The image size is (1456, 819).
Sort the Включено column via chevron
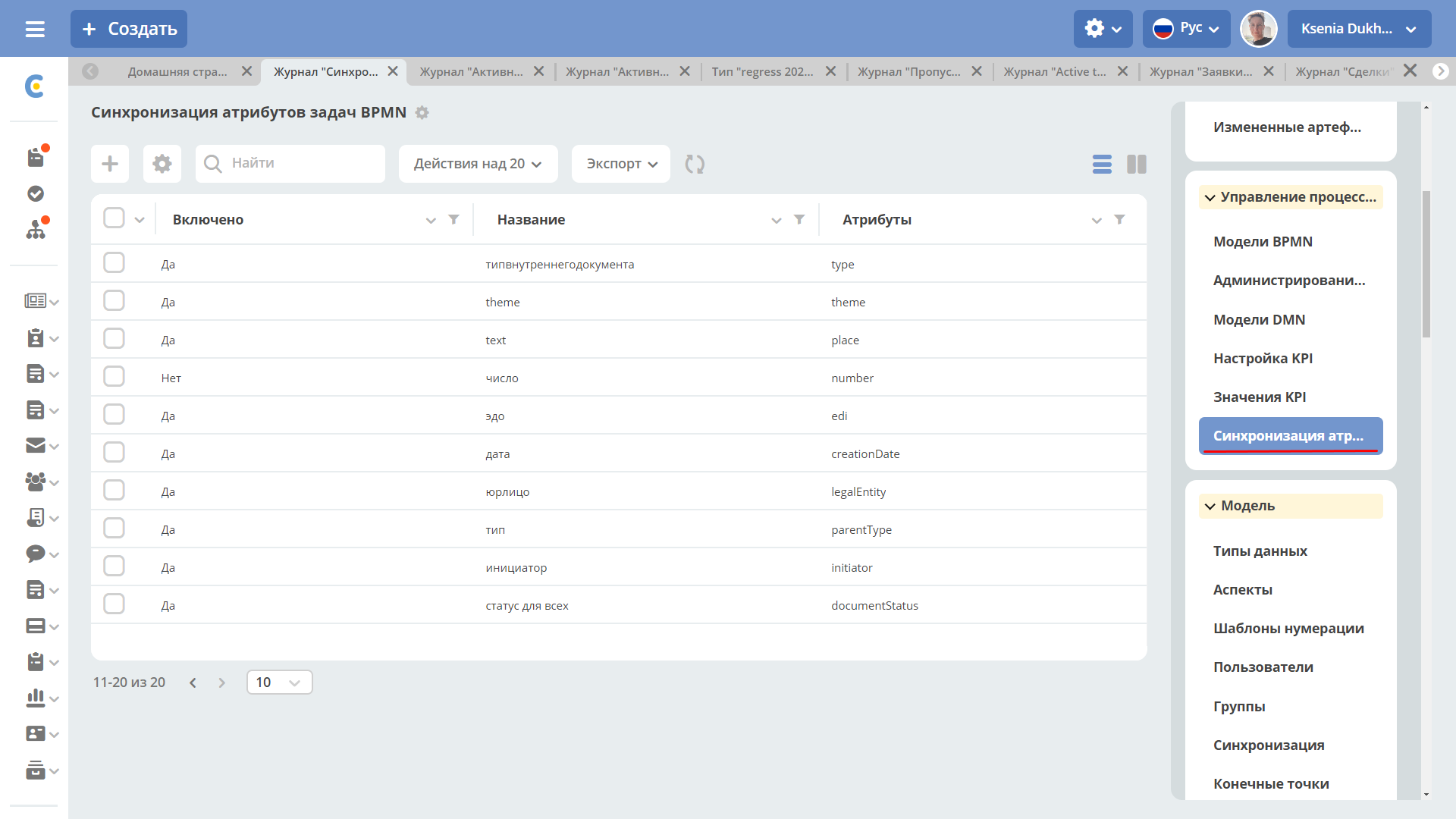click(x=431, y=221)
